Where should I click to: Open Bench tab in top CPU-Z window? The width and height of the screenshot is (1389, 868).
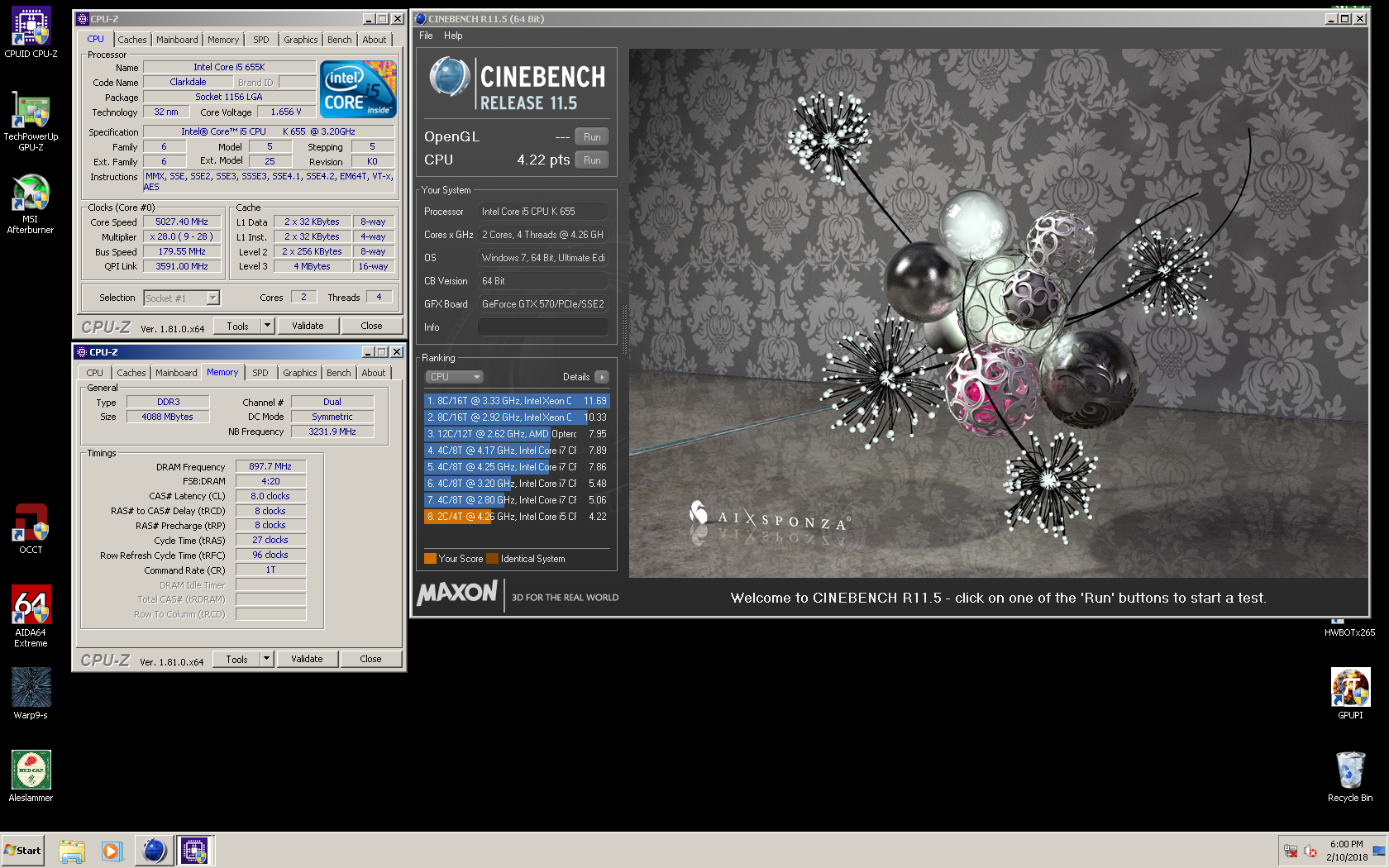pyautogui.click(x=339, y=40)
